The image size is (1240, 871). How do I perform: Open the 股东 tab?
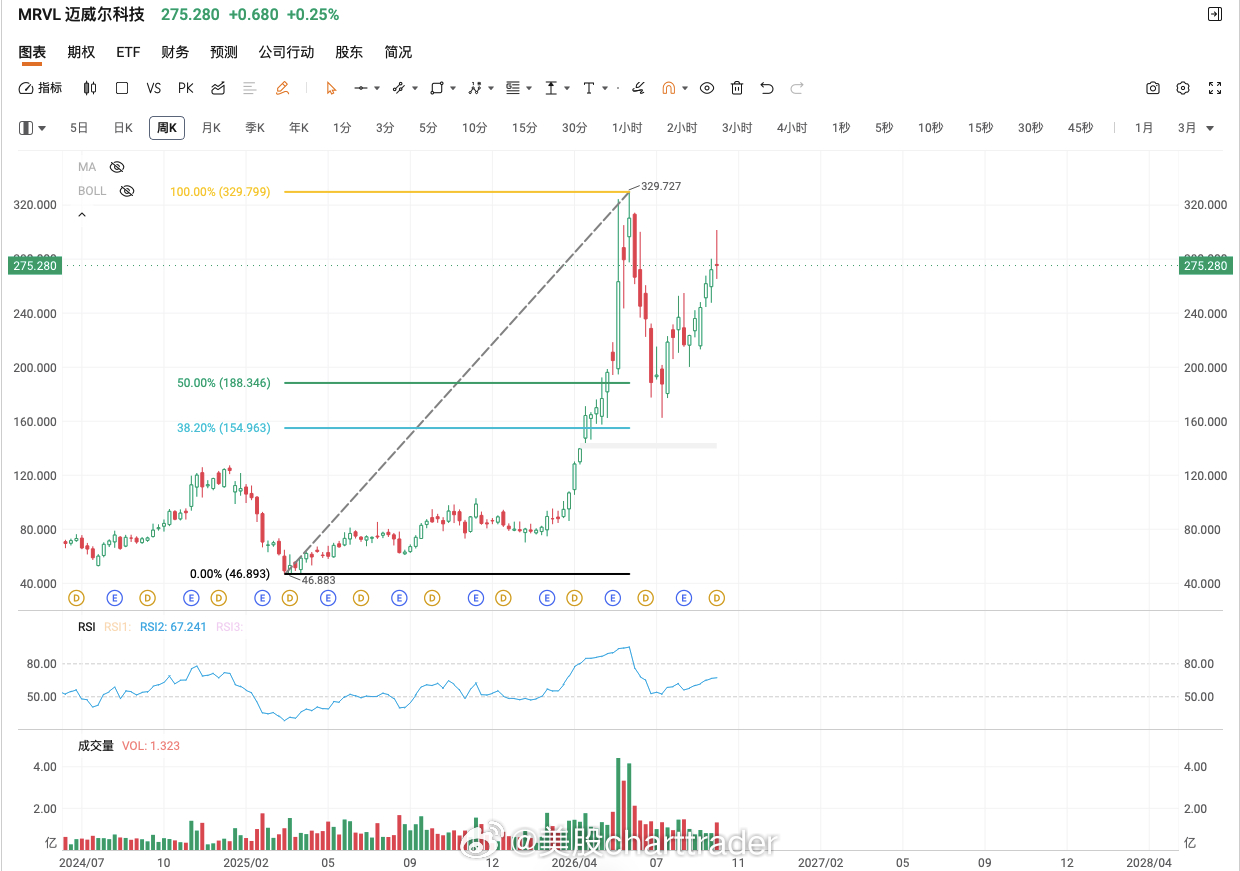[349, 52]
